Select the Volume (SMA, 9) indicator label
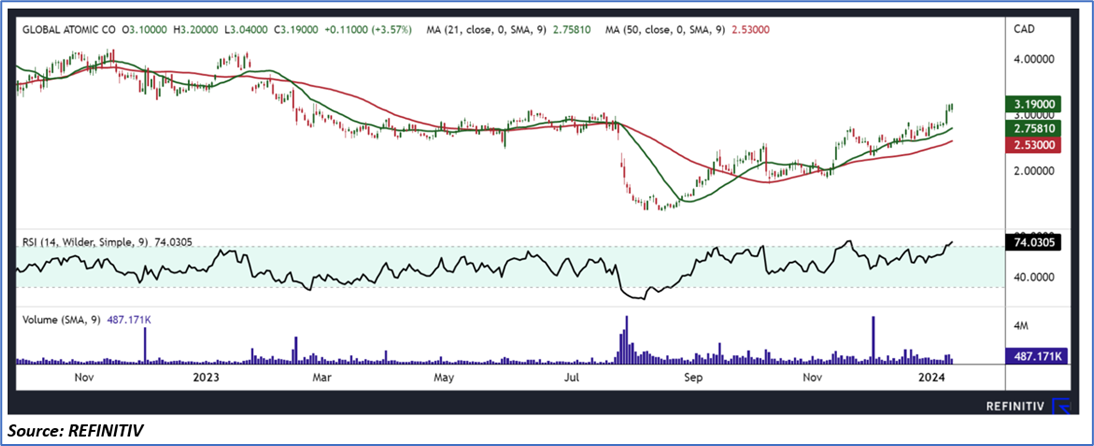This screenshot has height=446, width=1094. click(61, 319)
